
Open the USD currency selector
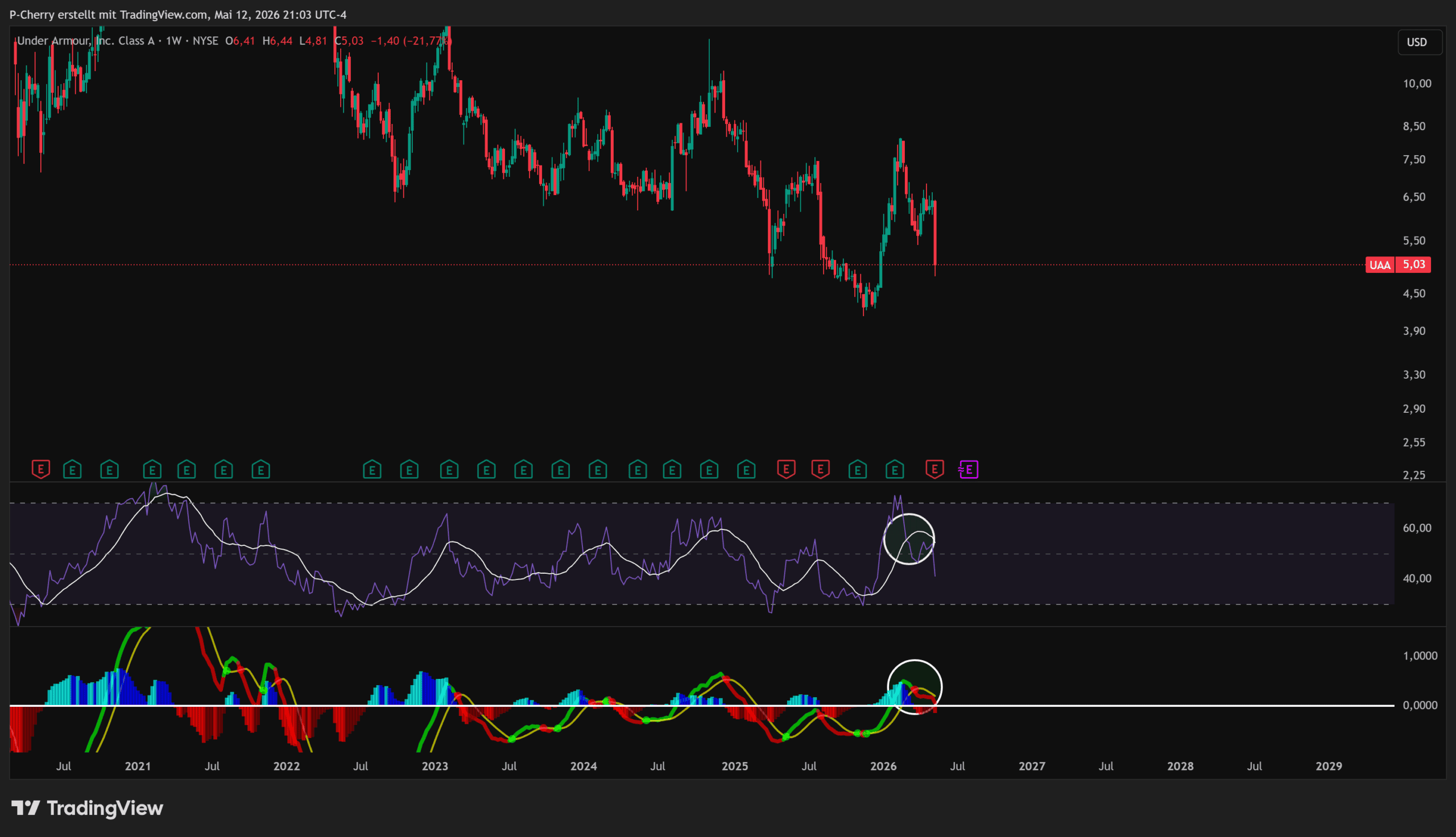point(1416,42)
